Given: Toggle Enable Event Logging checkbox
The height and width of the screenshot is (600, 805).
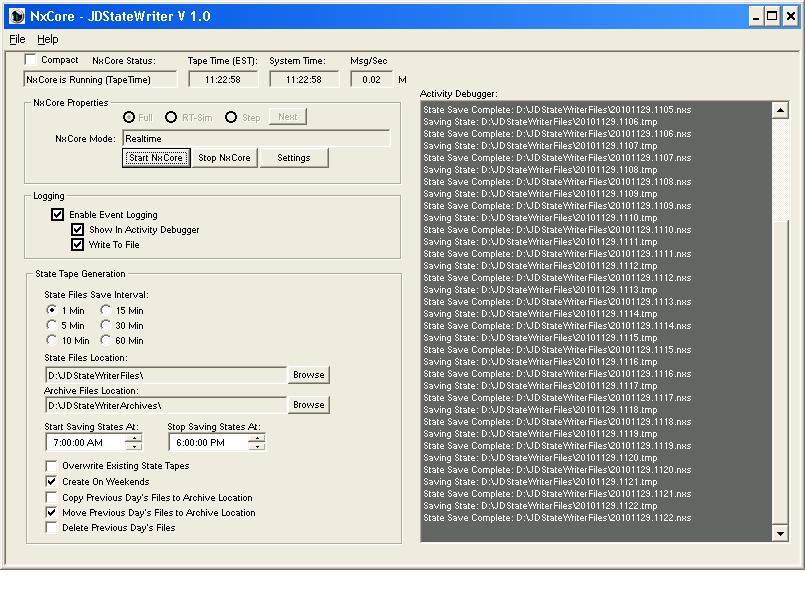Looking at the screenshot, I should (x=57, y=215).
